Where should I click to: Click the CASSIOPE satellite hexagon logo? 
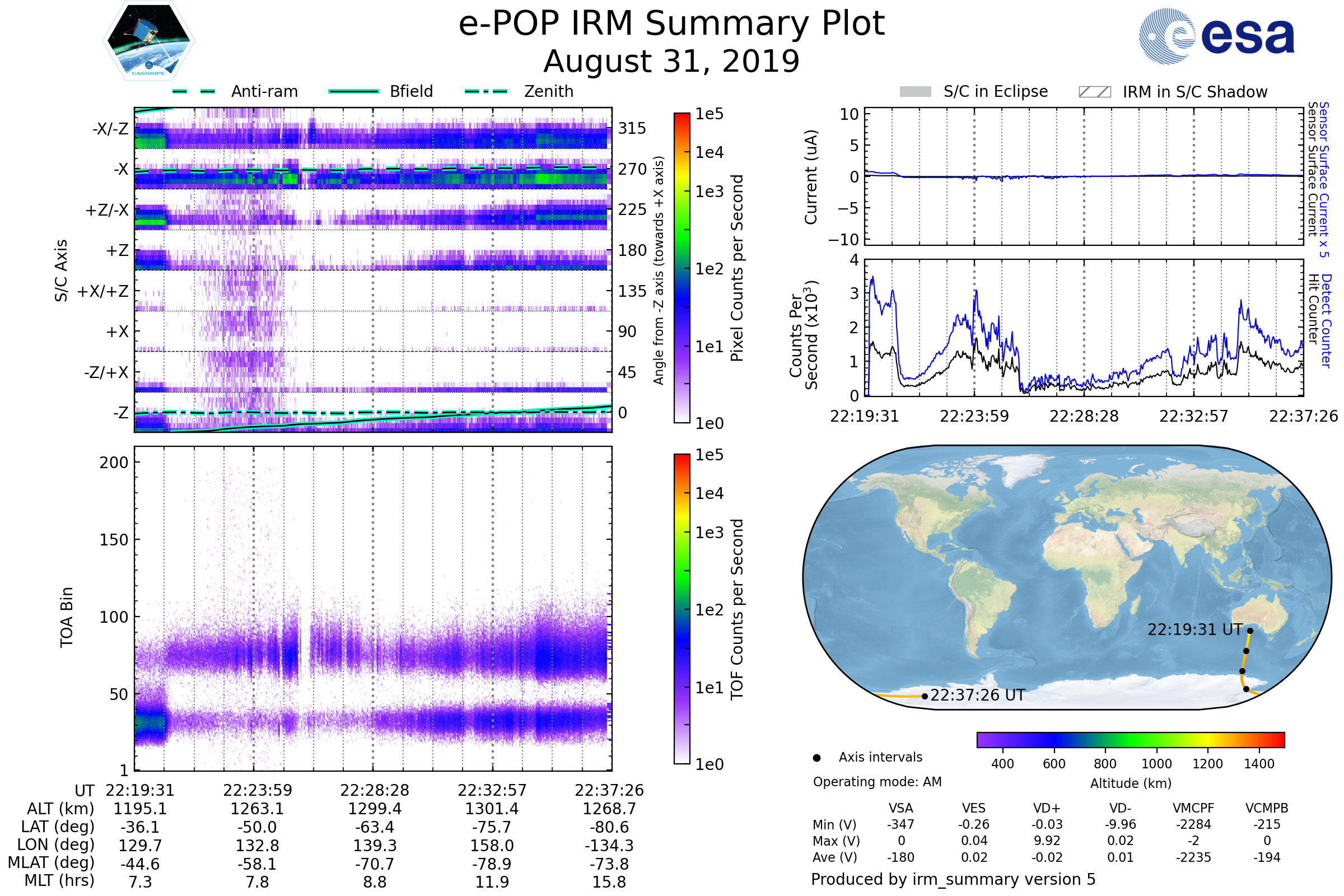pyautogui.click(x=148, y=41)
